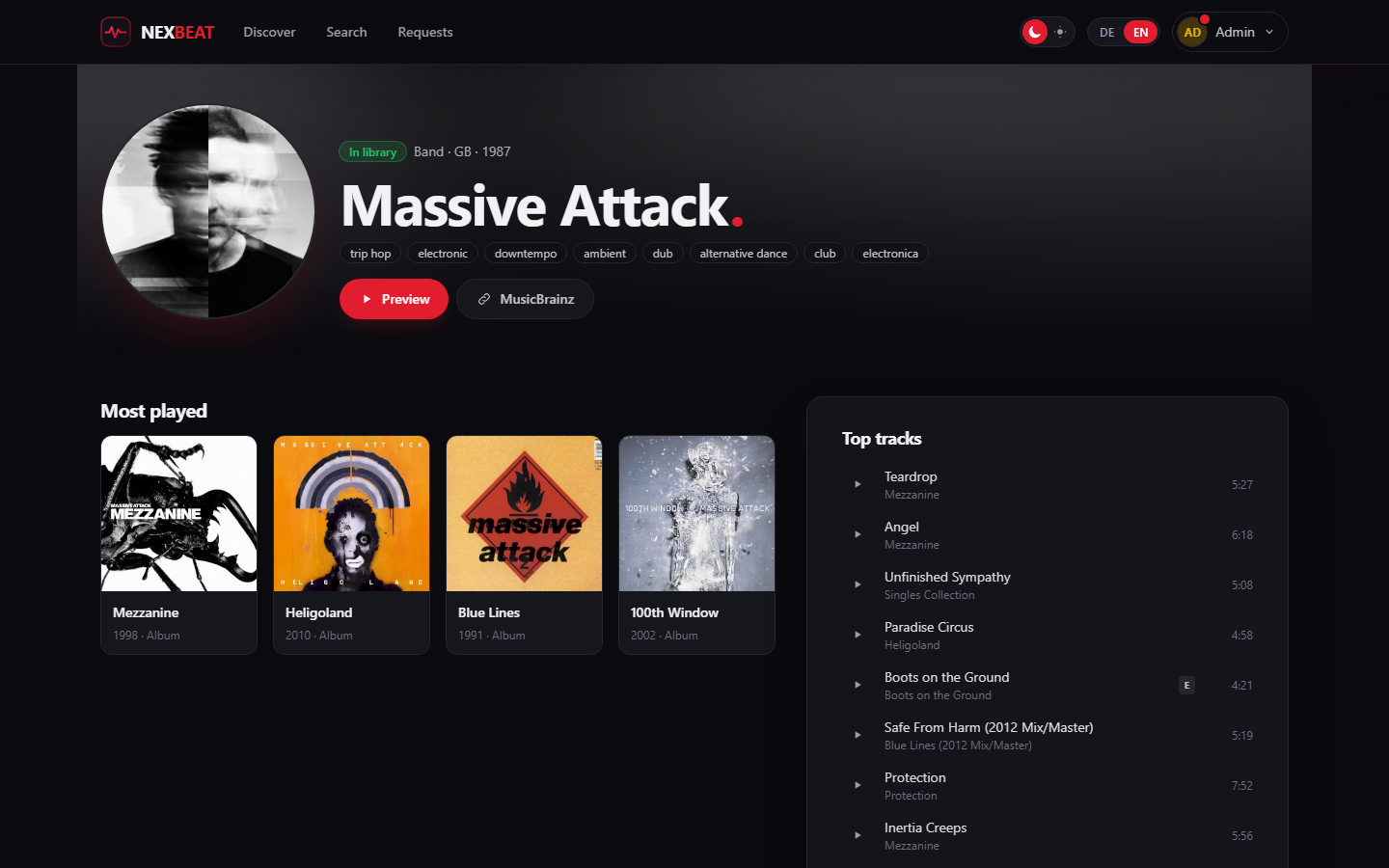Screen dimensions: 1389x868
Task: Click the In library badge
Action: (372, 151)
